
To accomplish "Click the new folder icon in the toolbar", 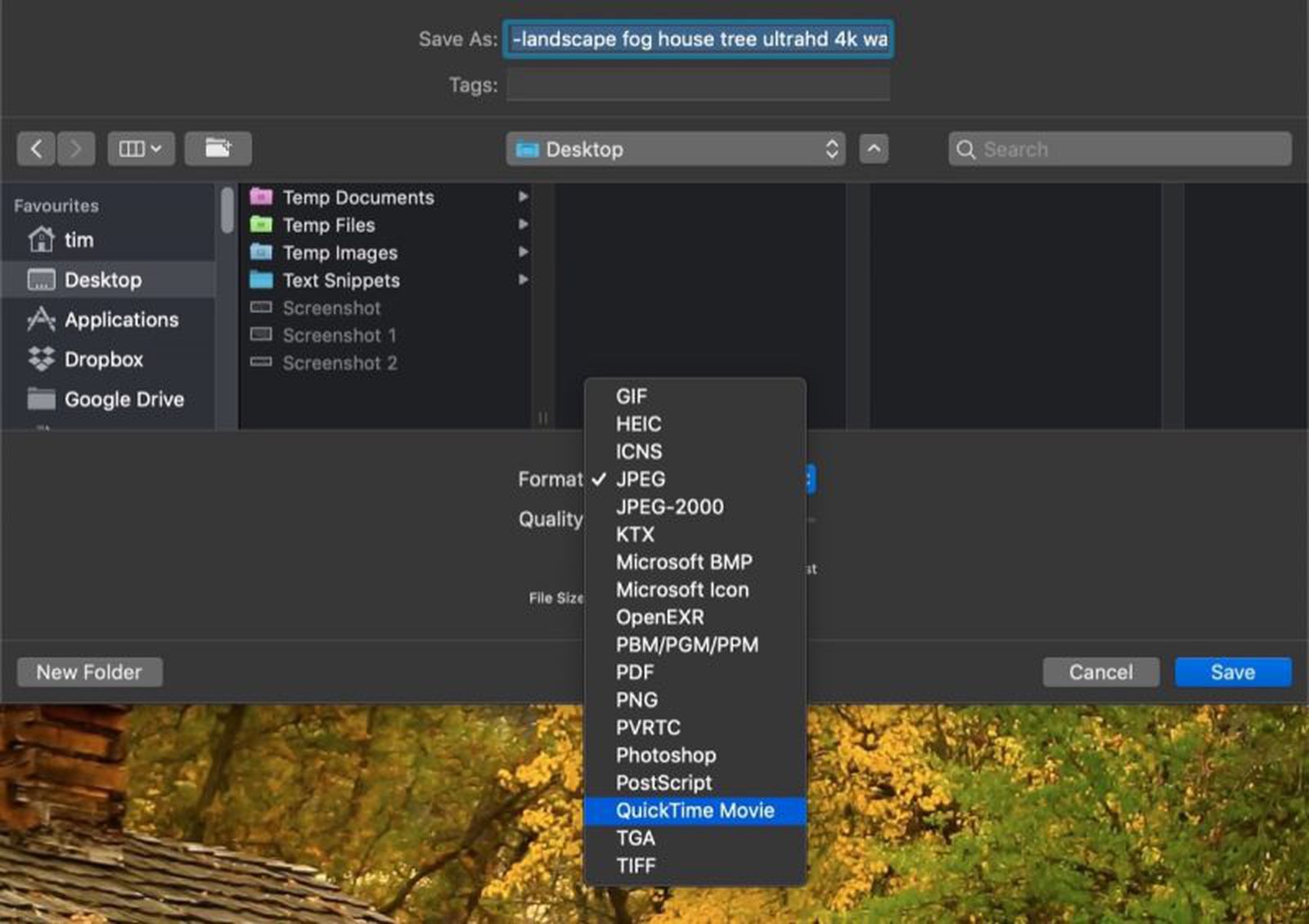I will point(218,148).
